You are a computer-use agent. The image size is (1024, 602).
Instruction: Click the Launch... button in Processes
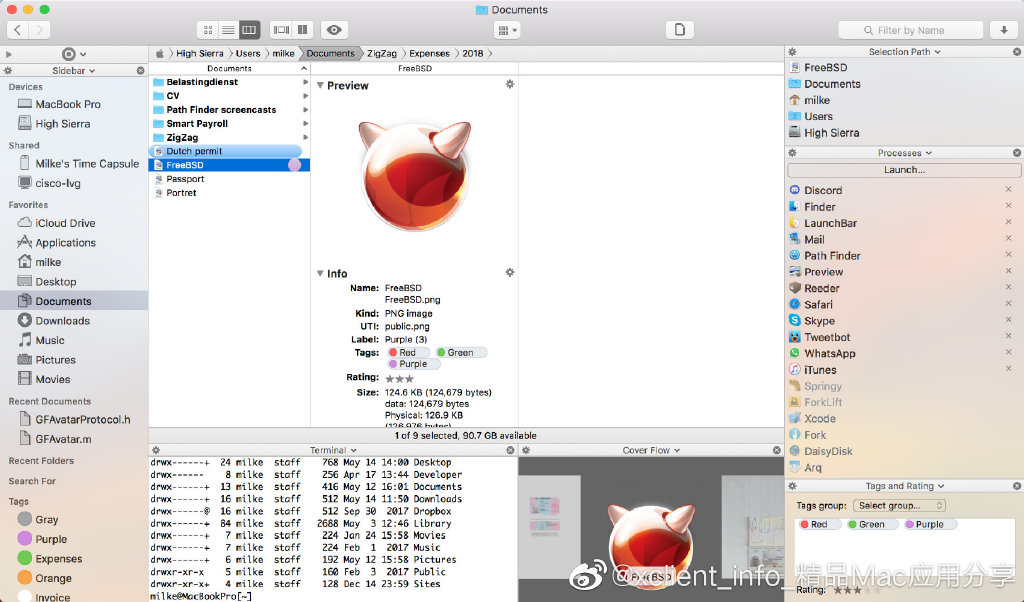tap(904, 170)
